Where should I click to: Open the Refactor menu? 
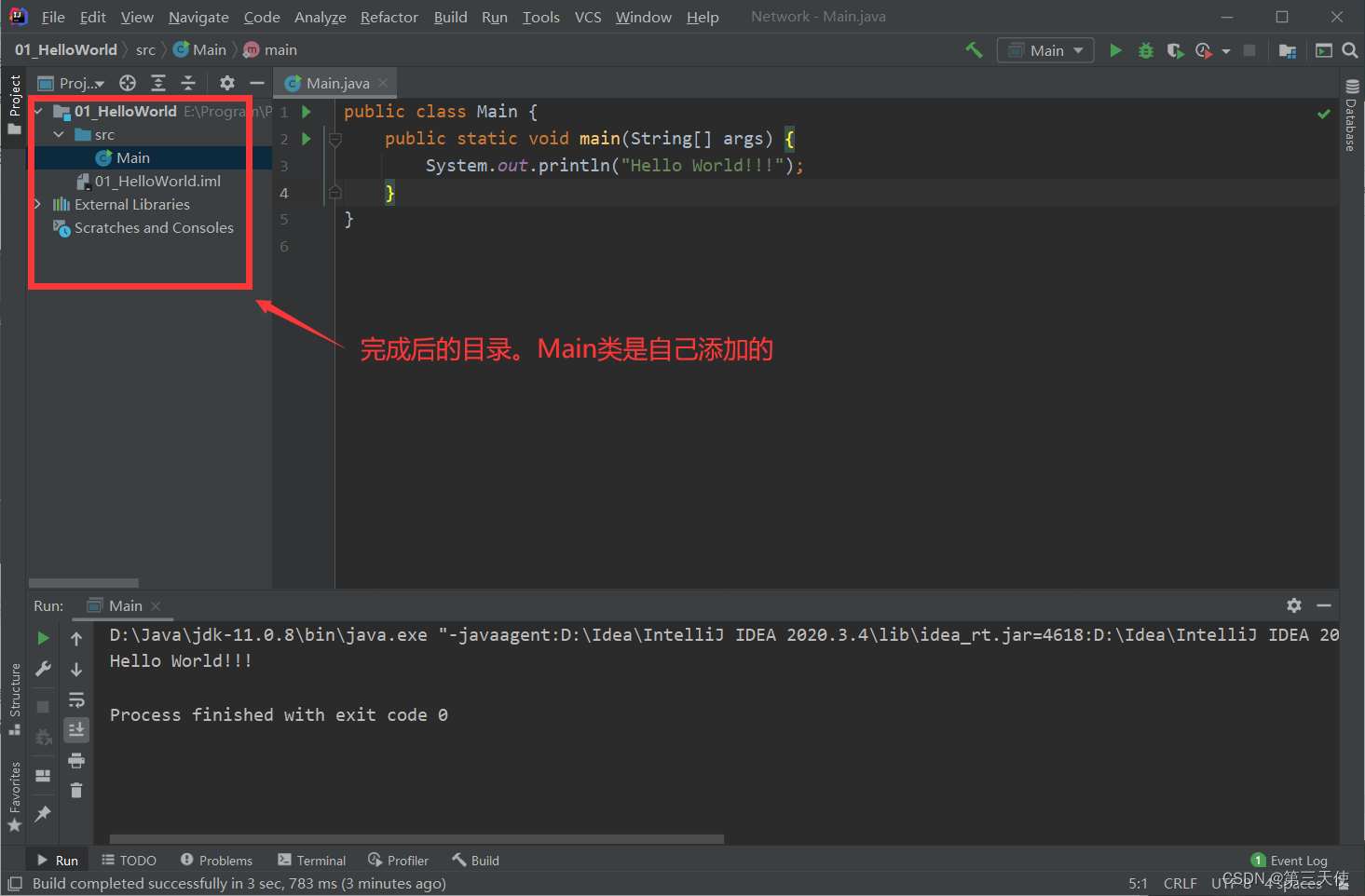[389, 17]
